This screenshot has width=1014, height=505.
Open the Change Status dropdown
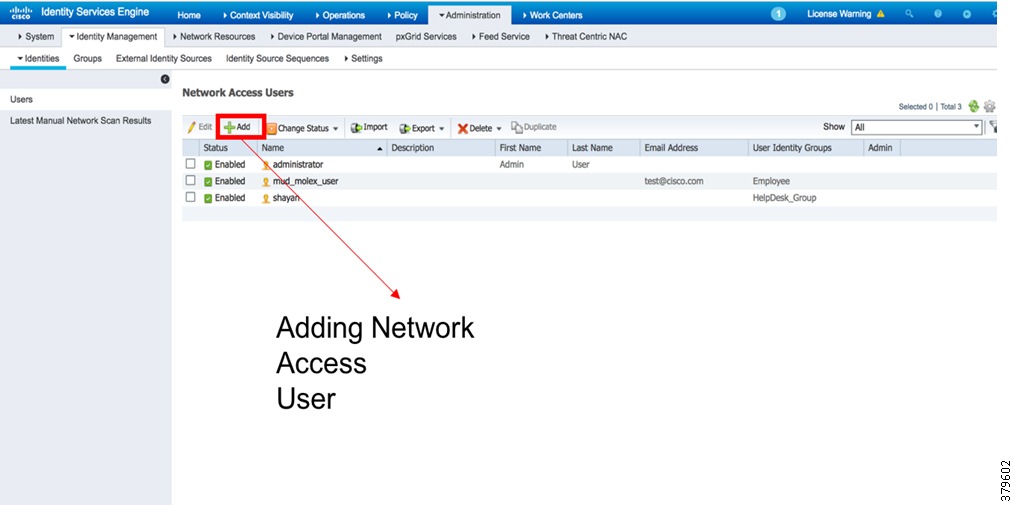tap(303, 128)
